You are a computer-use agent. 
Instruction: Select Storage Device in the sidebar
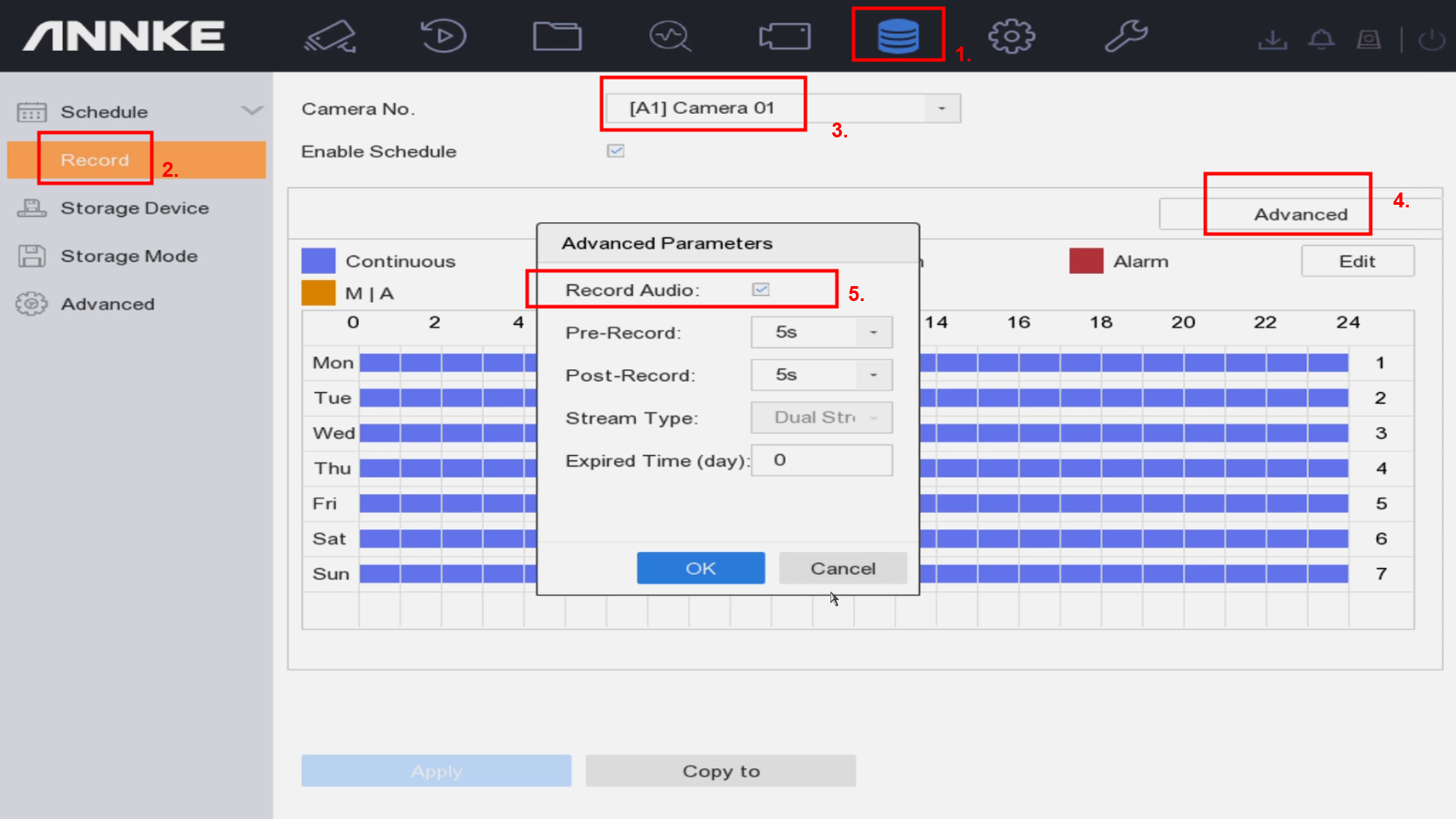pyautogui.click(x=135, y=207)
